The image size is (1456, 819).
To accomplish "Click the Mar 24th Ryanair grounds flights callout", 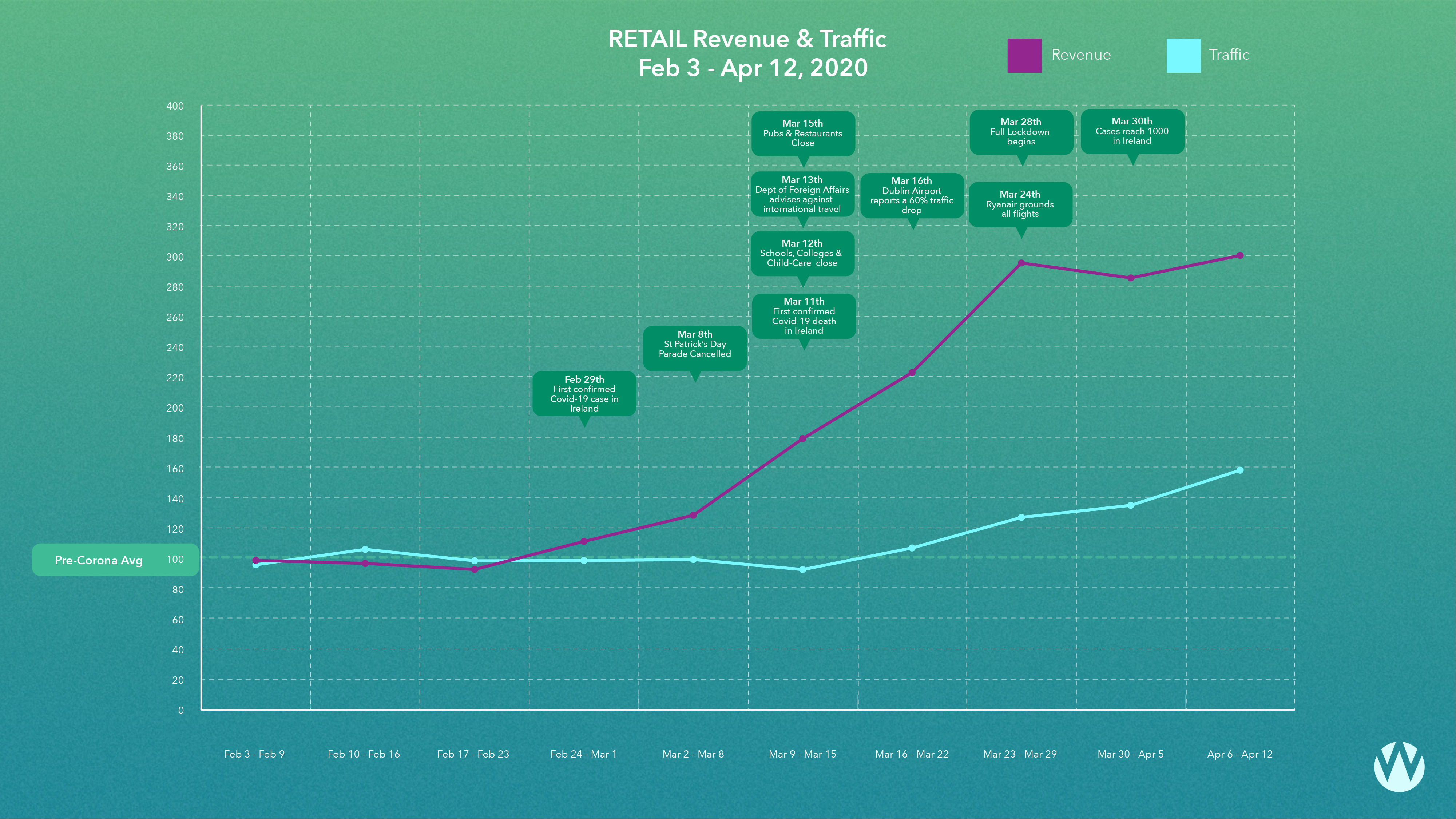I will pyautogui.click(x=1020, y=204).
